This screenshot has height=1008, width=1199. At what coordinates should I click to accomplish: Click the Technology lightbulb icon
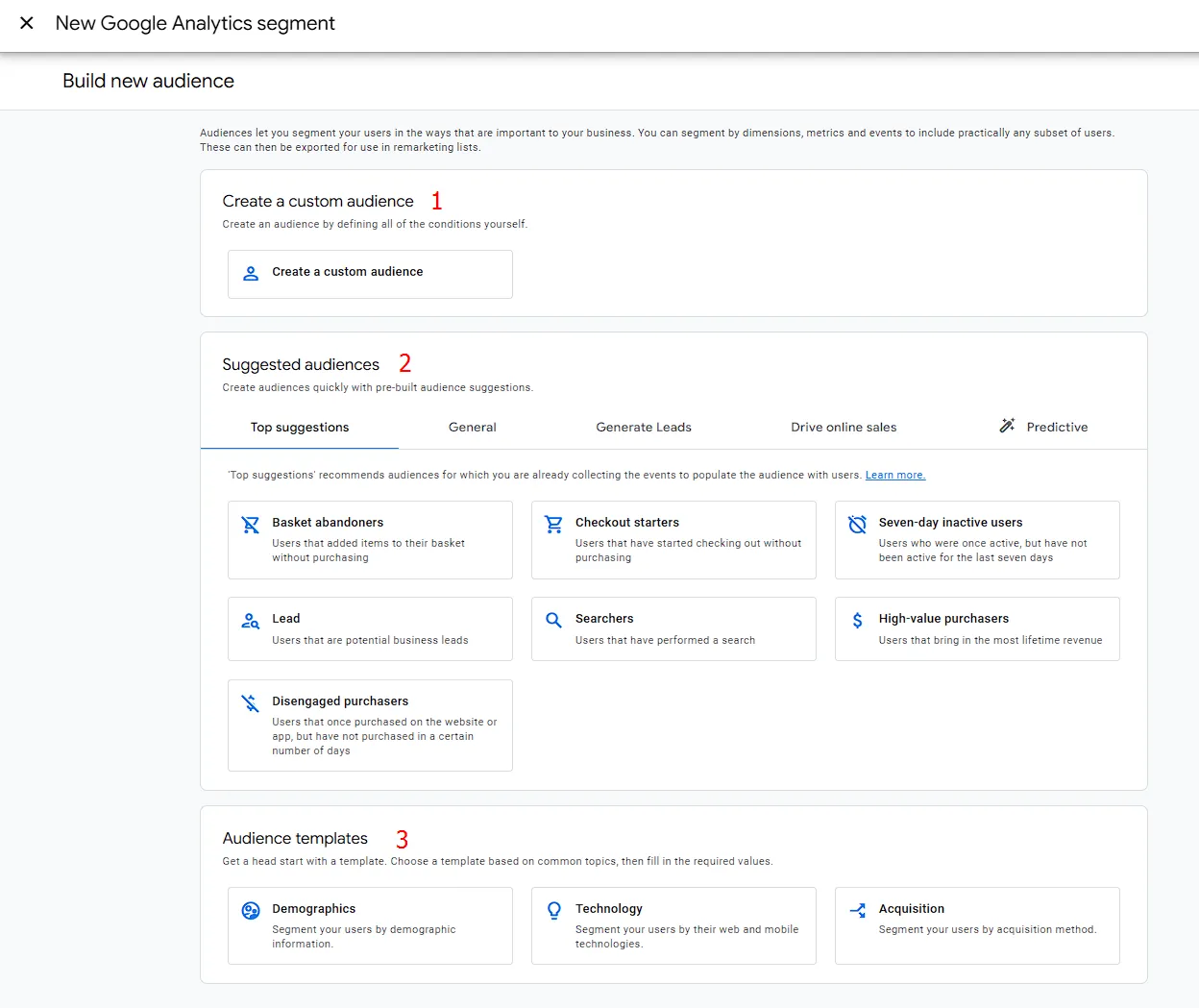553,911
